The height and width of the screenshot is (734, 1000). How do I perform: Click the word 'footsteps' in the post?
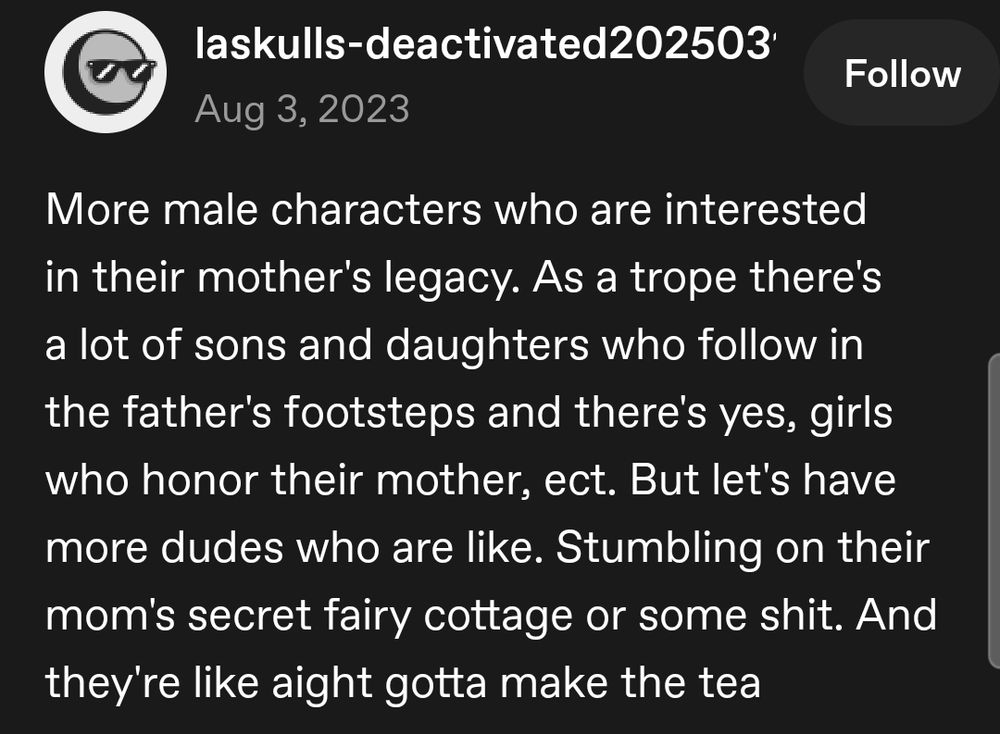379,413
